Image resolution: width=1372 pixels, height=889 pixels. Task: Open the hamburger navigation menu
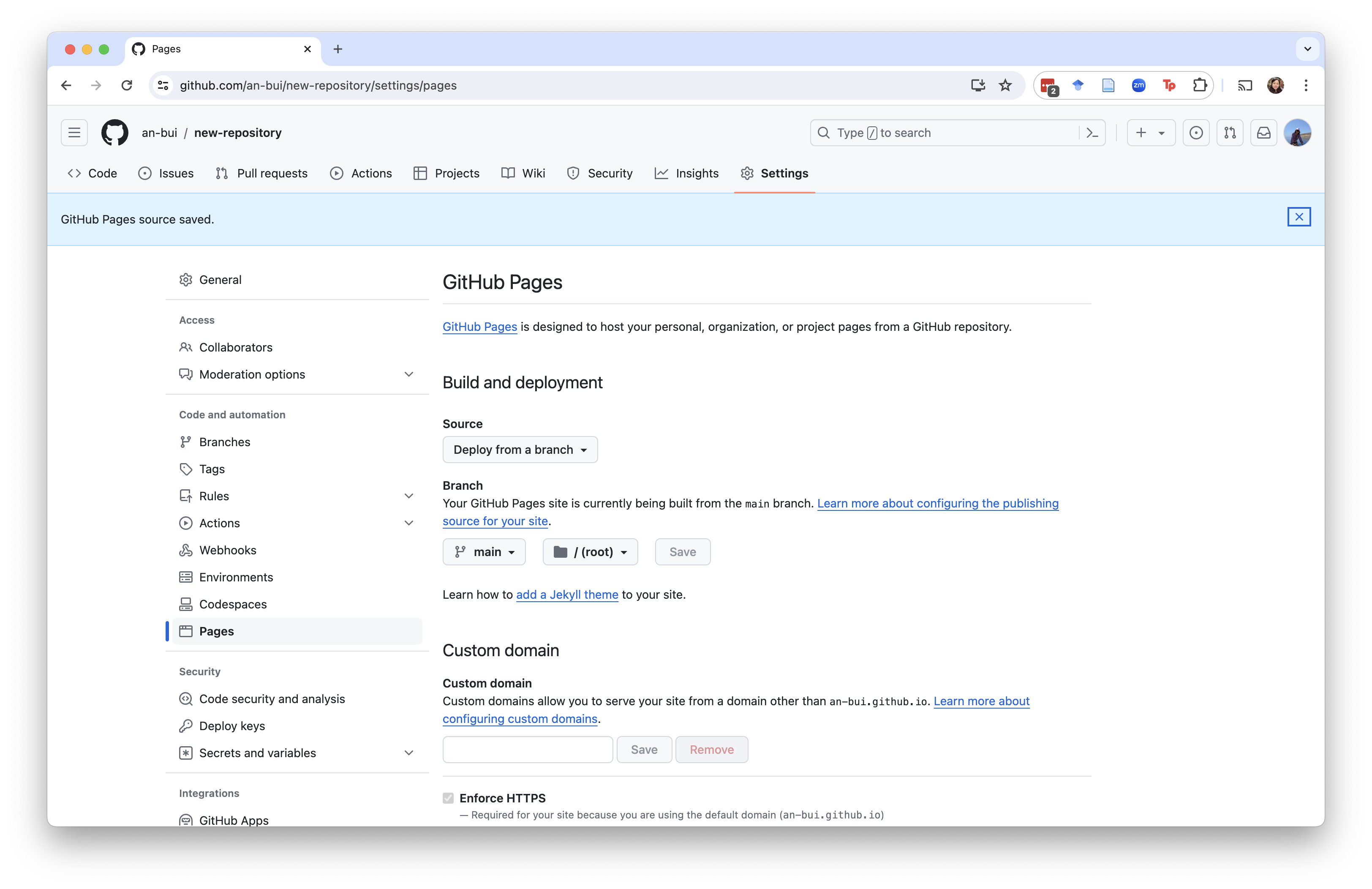pyautogui.click(x=74, y=133)
